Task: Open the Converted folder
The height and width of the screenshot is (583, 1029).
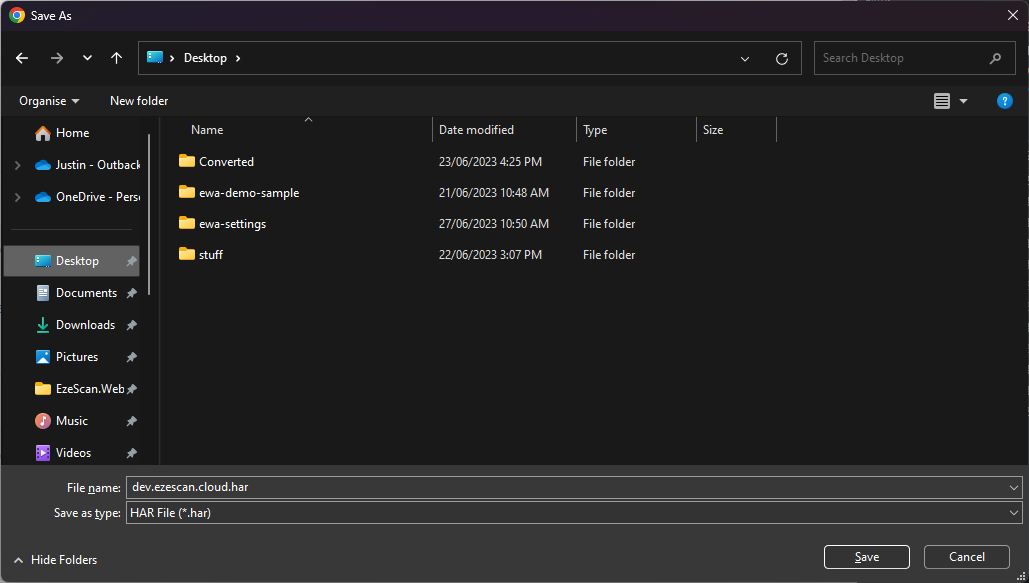Action: (x=226, y=162)
